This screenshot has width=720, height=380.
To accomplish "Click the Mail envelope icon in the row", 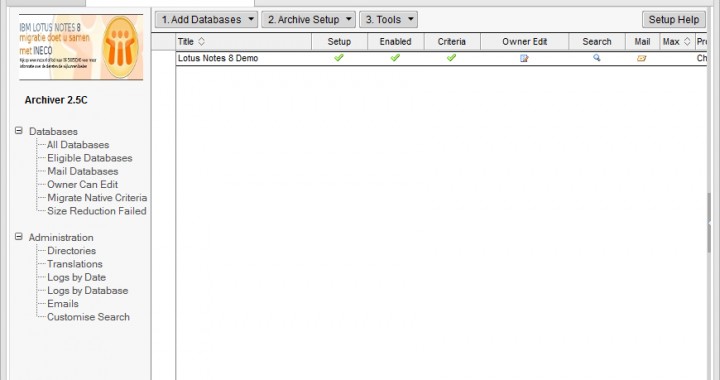I will pyautogui.click(x=641, y=58).
